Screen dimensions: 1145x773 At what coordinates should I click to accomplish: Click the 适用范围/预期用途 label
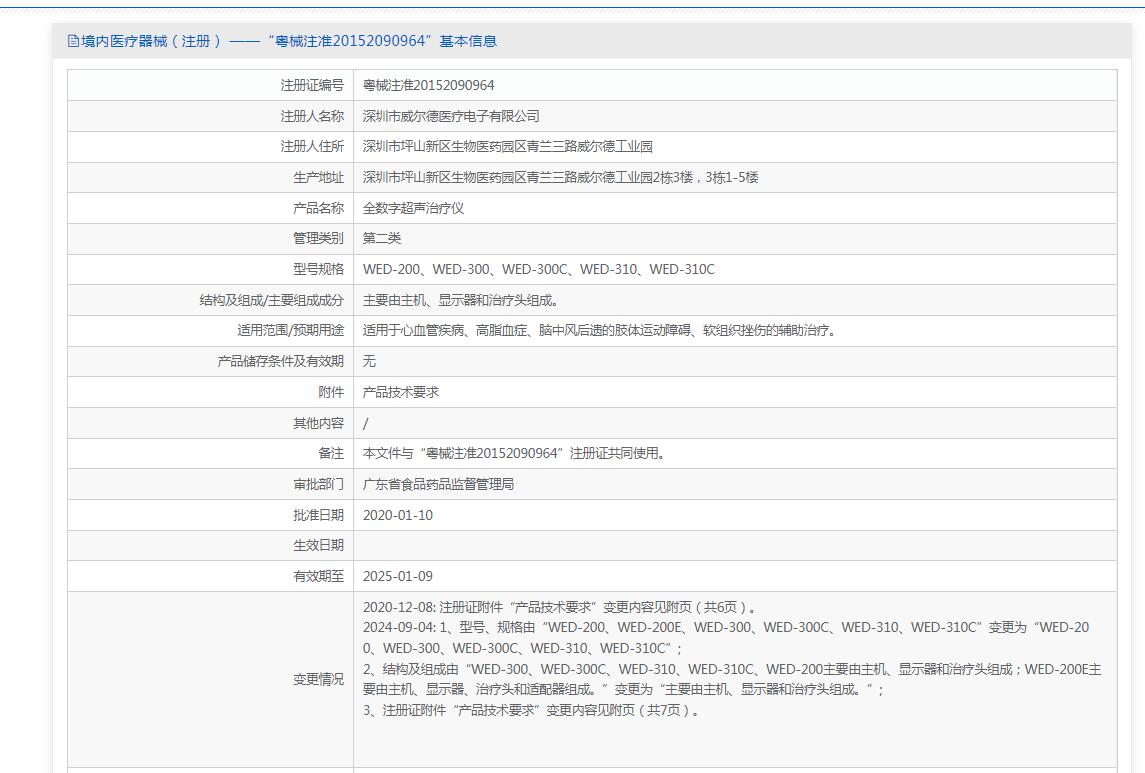[291, 331]
